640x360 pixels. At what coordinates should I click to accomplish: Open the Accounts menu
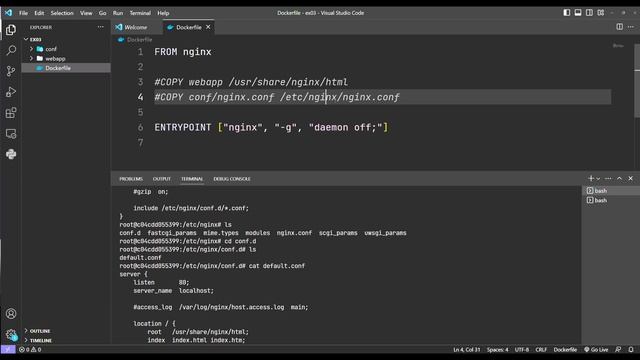(11, 313)
